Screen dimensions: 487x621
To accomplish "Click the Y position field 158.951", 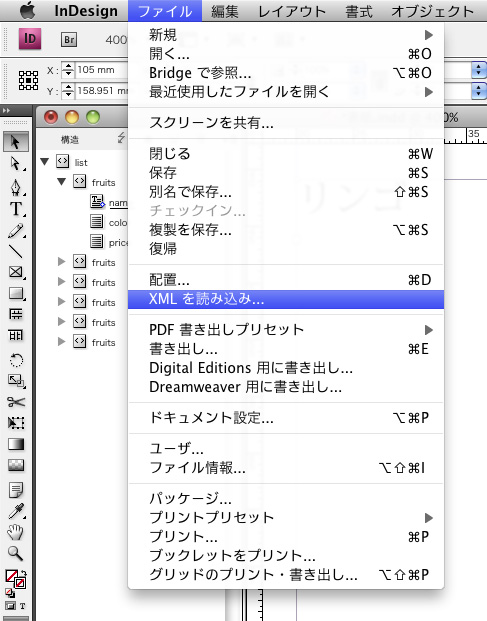I will pyautogui.click(x=102, y=91).
